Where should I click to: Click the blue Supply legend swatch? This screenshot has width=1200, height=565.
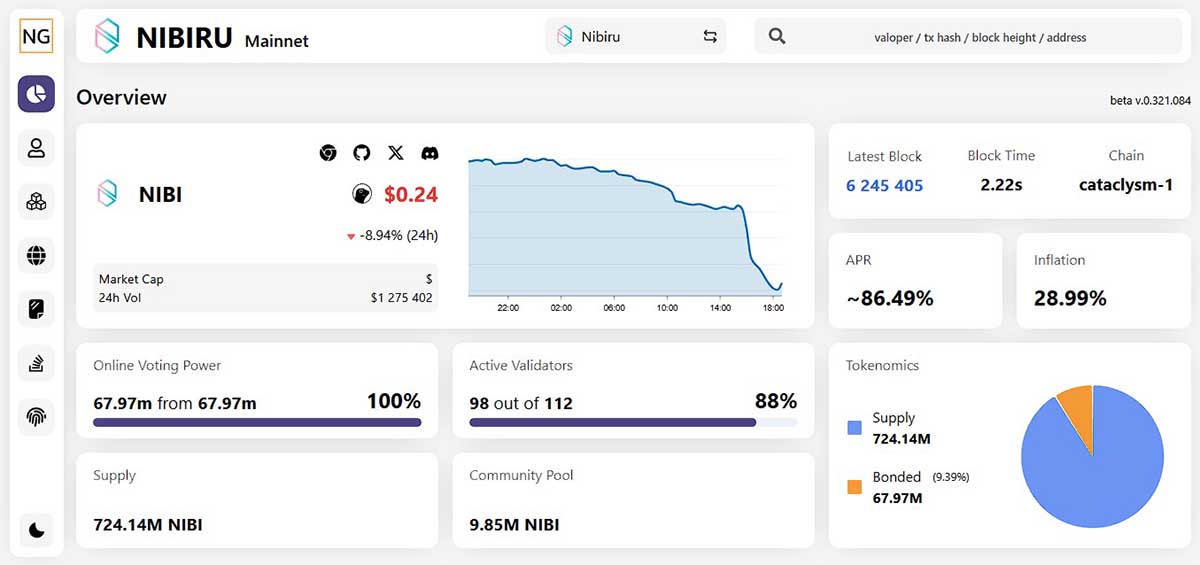pos(854,428)
